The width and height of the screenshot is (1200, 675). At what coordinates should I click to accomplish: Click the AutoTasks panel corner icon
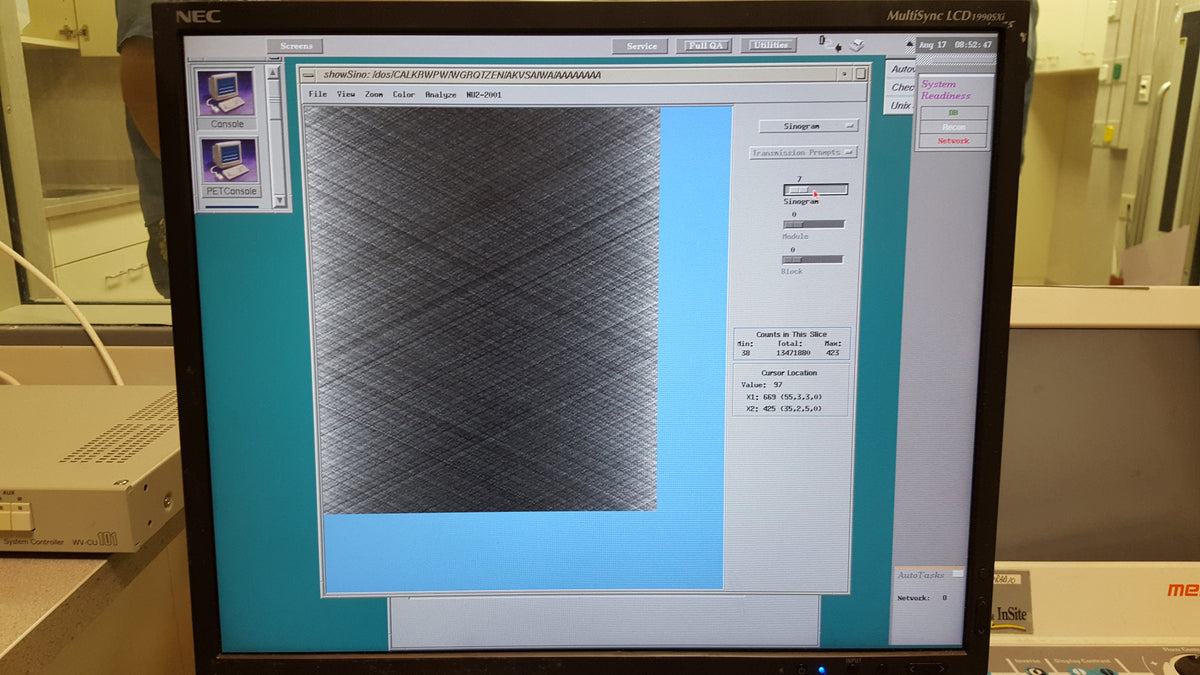tap(958, 574)
